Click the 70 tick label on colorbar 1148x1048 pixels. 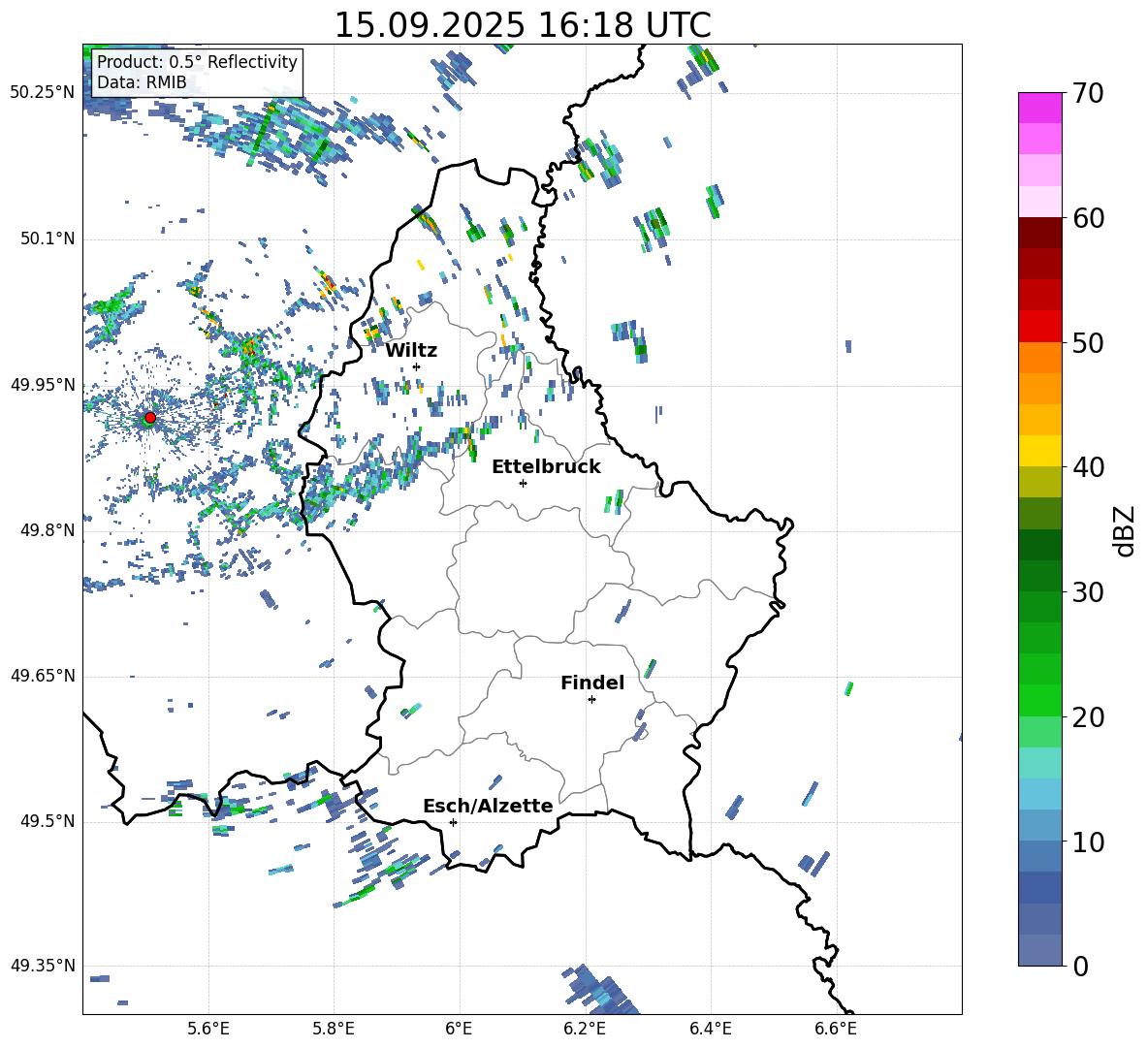click(x=1088, y=93)
